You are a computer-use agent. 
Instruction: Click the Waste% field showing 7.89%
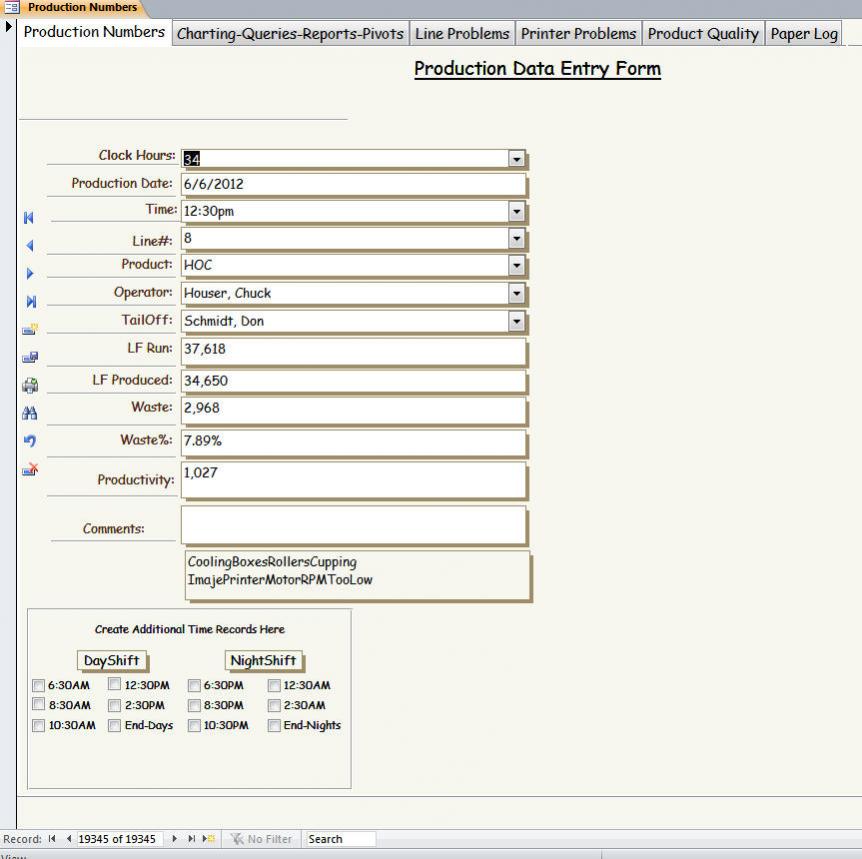(x=353, y=442)
